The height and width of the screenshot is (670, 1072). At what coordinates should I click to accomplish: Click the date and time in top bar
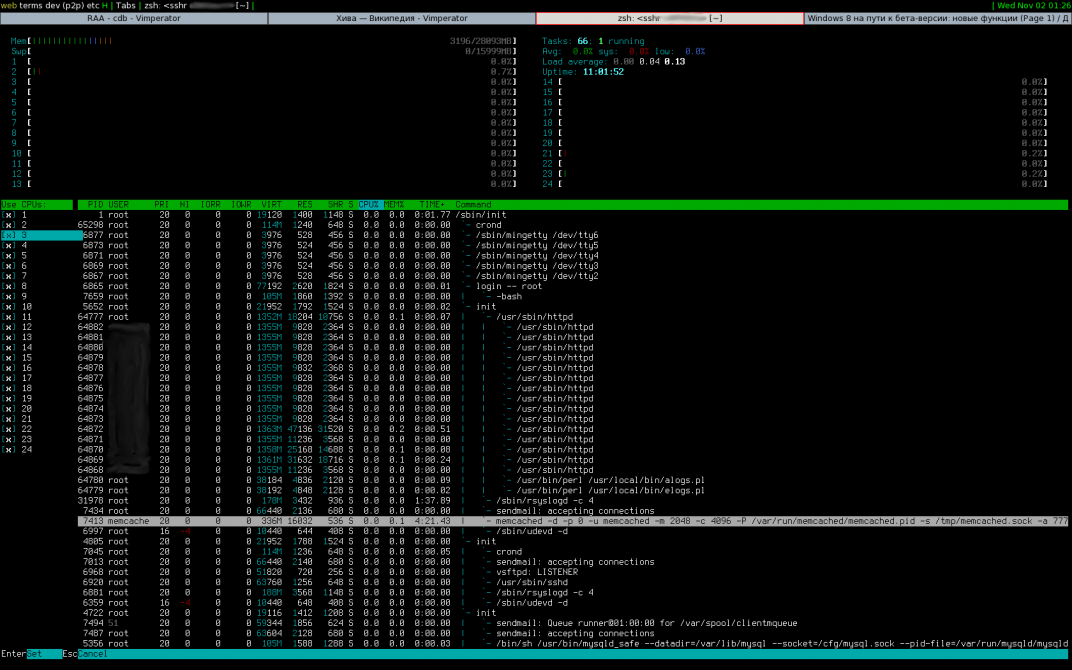click(x=1032, y=5)
